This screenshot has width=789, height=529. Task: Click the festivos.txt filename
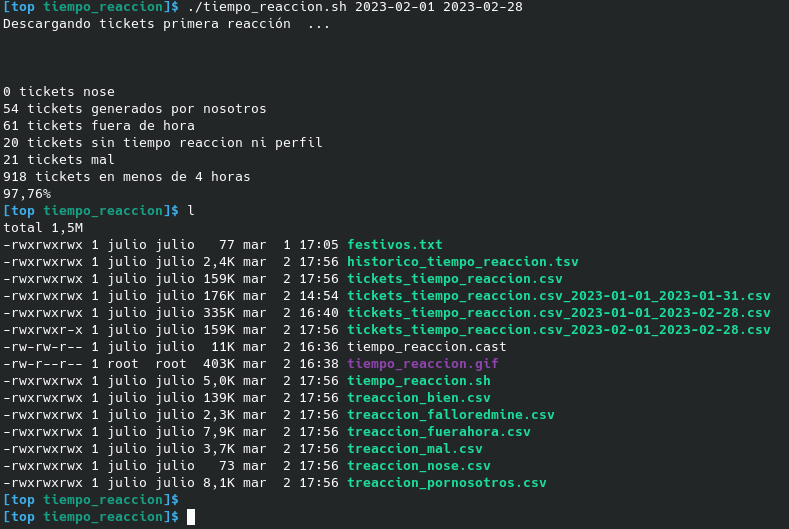pos(394,245)
